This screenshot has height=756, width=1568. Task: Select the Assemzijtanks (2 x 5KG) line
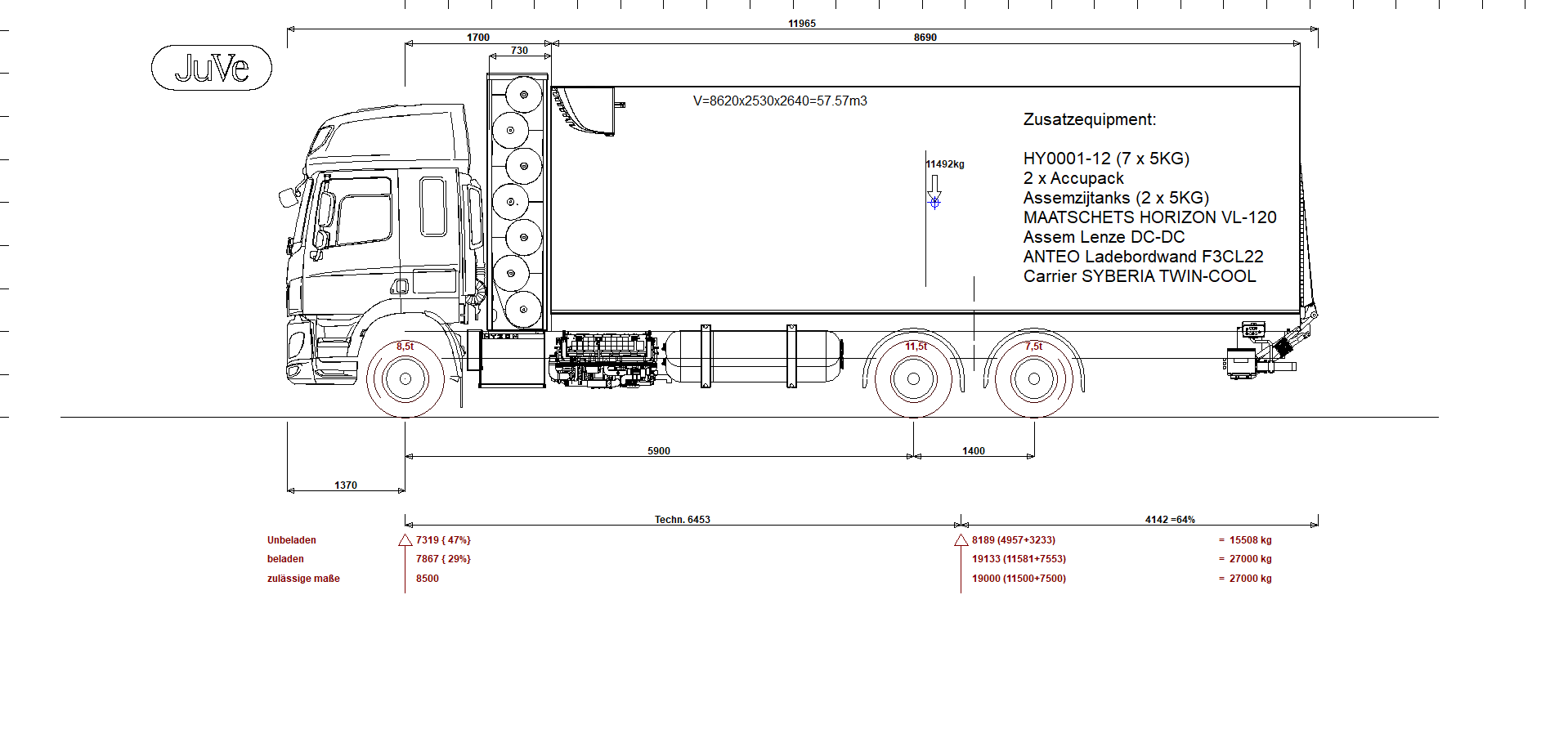coord(1116,198)
